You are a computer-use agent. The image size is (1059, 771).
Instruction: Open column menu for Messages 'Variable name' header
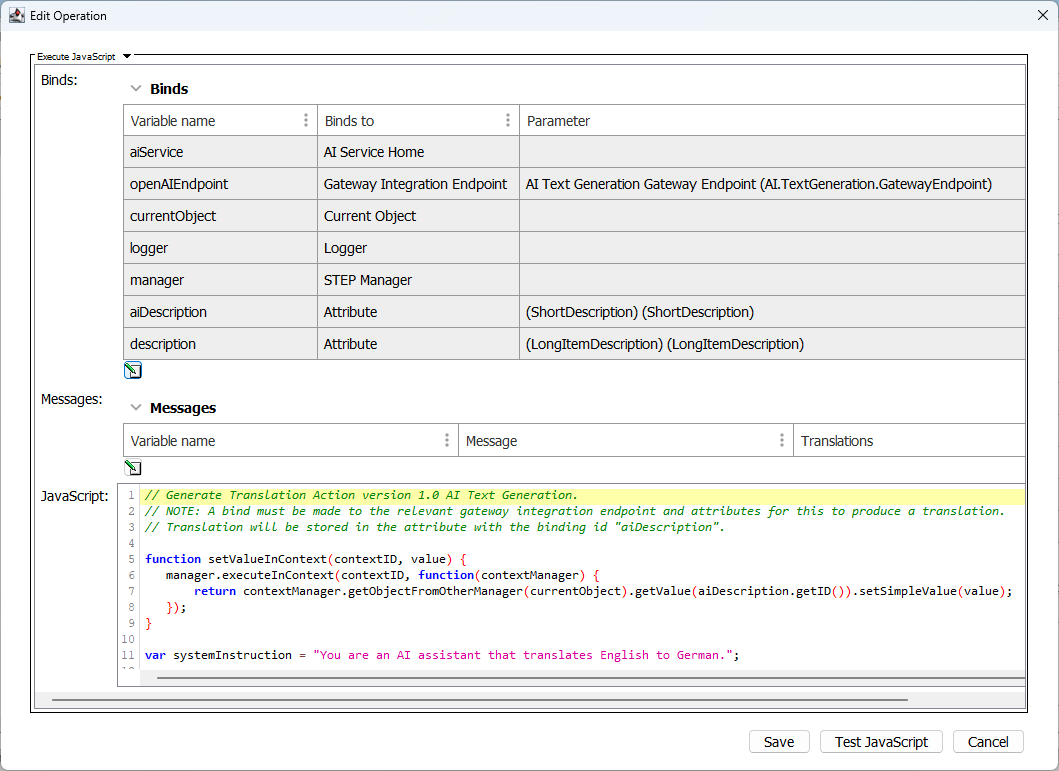coord(447,441)
